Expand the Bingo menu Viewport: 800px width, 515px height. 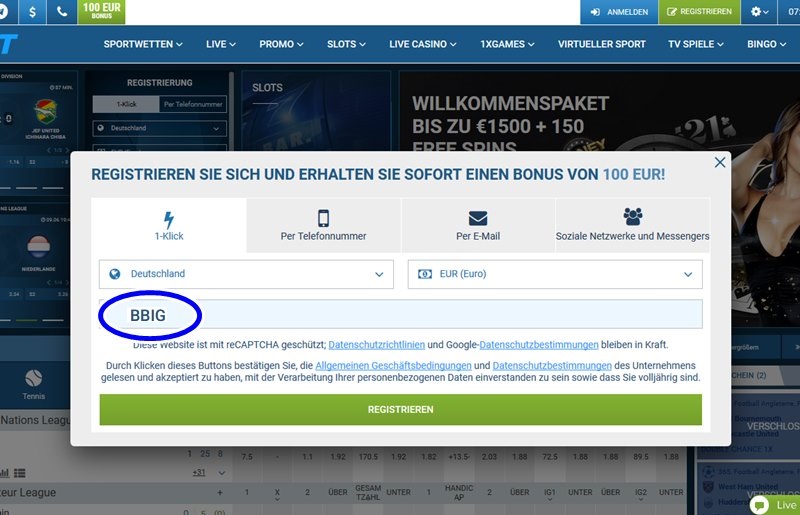click(x=766, y=44)
